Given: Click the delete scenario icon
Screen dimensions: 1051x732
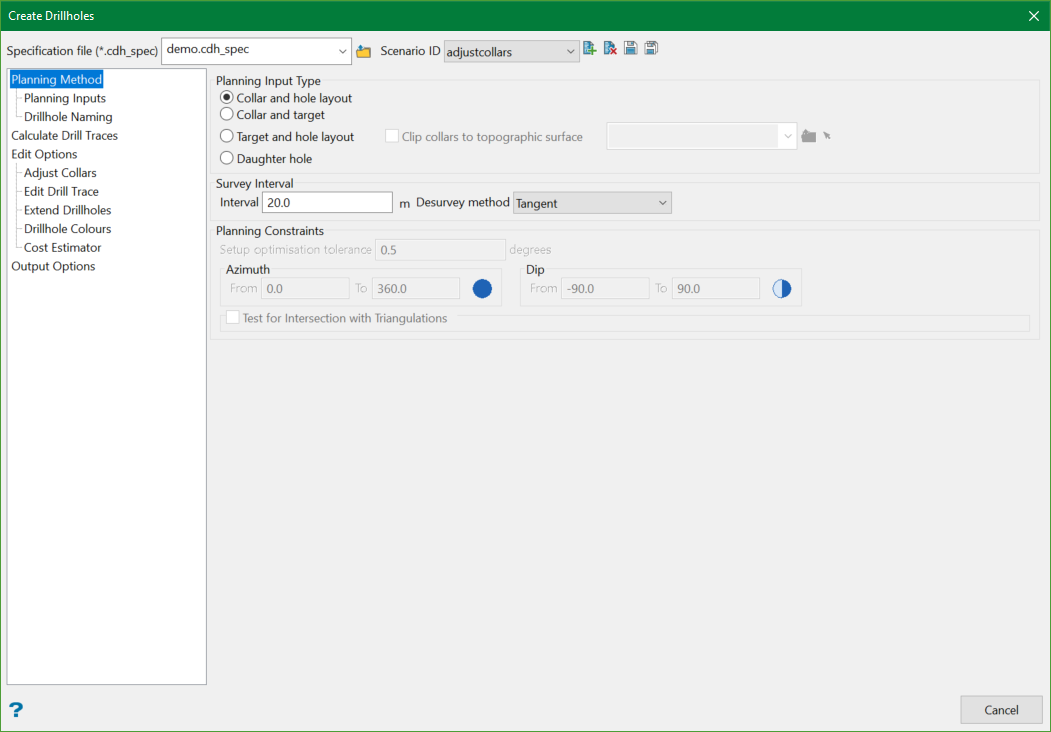Looking at the screenshot, I should tap(610, 48).
